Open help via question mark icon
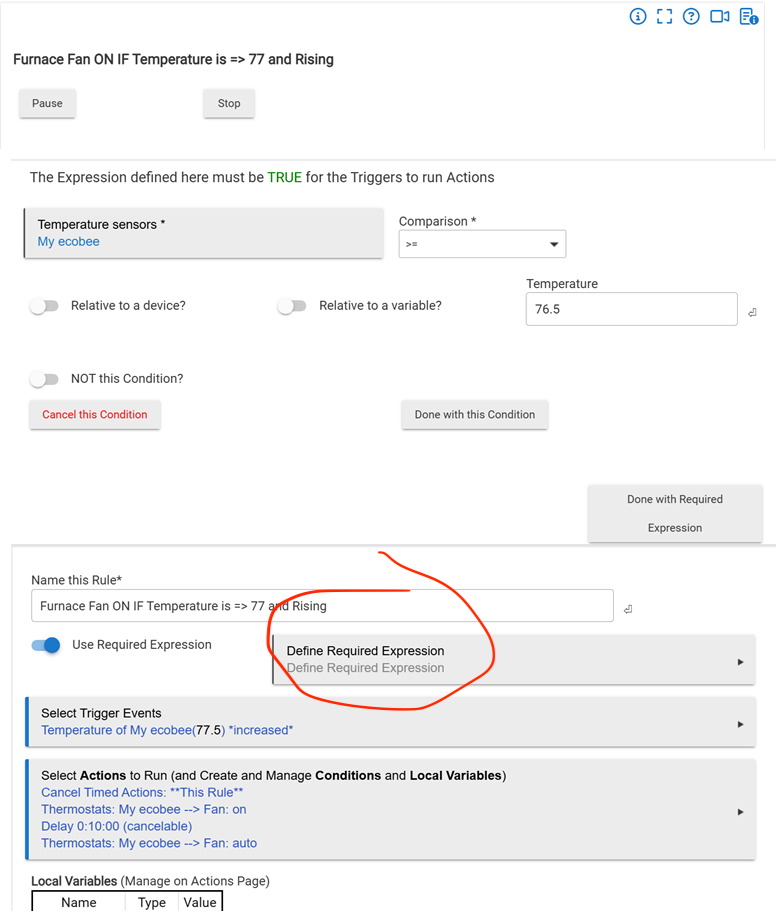 (691, 17)
